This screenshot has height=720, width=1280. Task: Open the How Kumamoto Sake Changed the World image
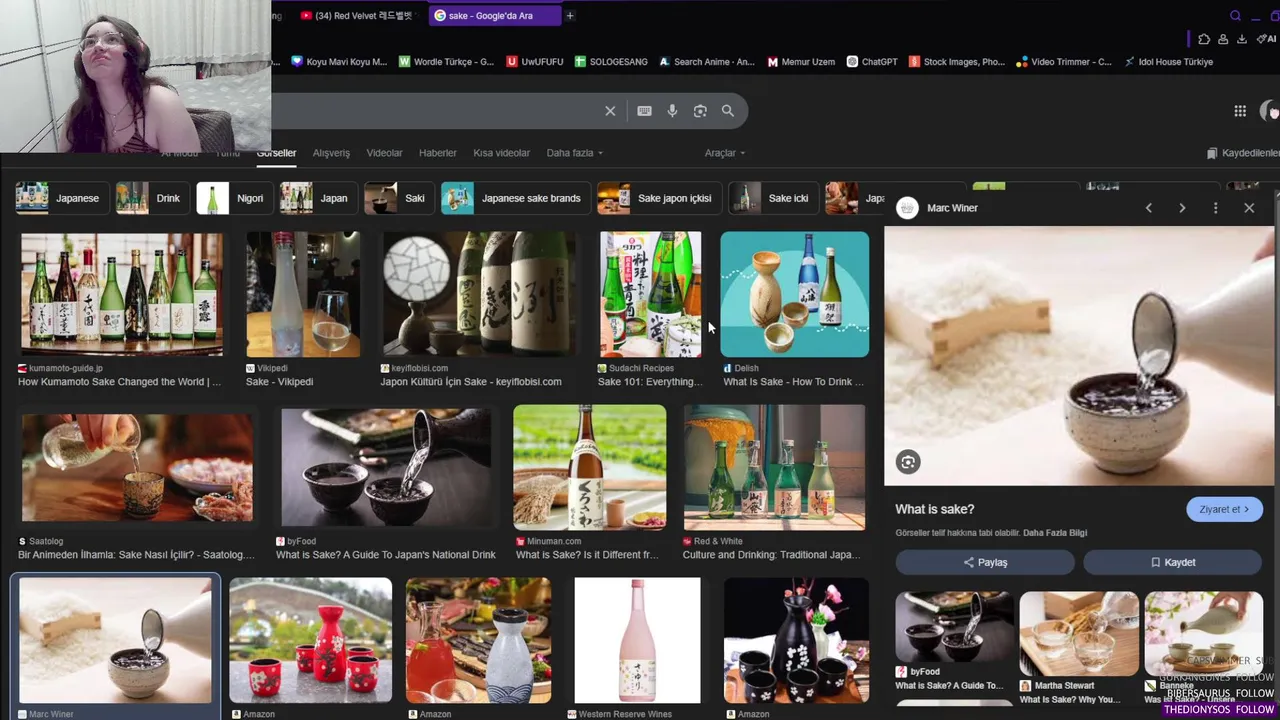[122, 294]
